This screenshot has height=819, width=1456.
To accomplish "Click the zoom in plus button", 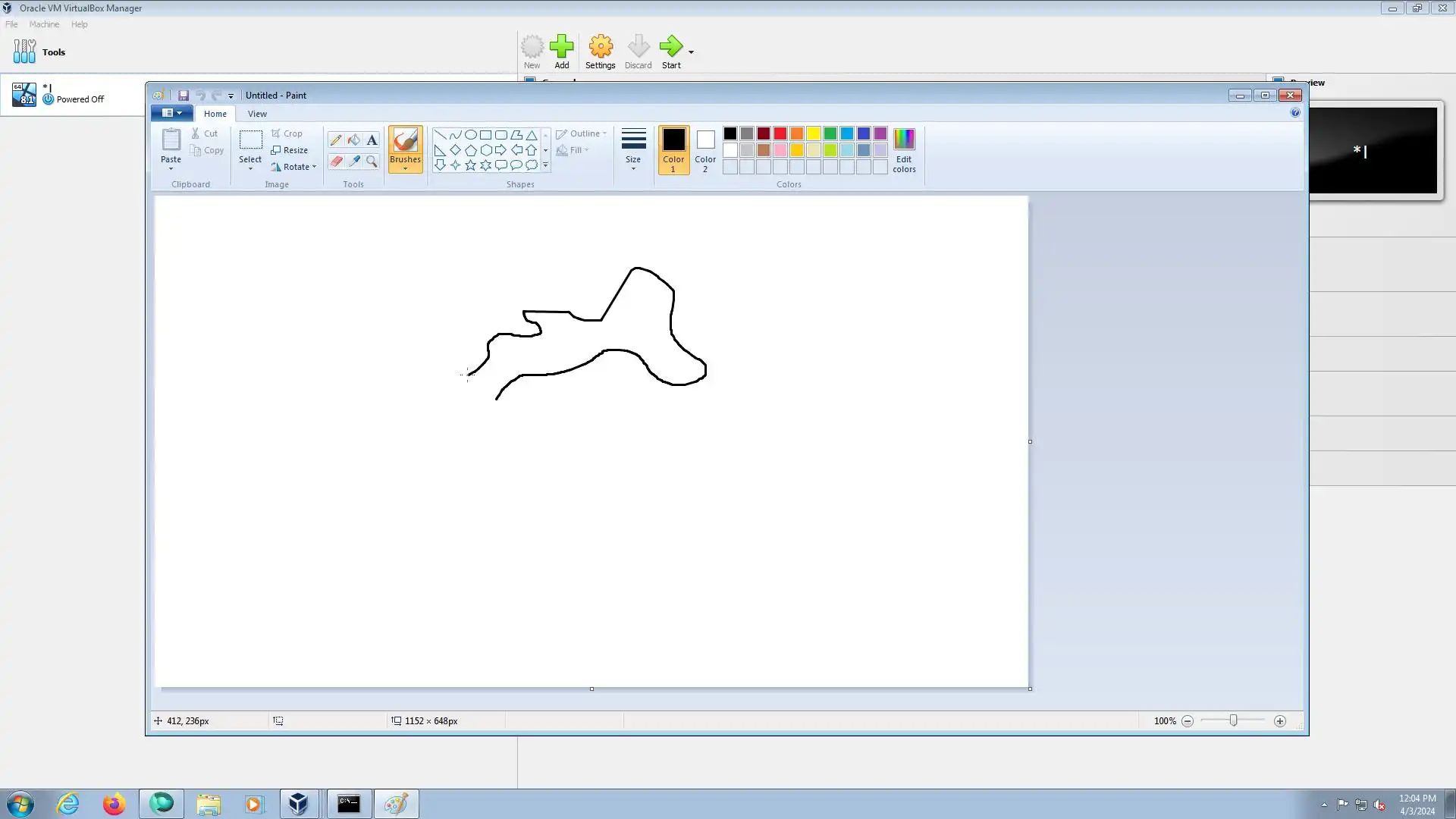I will 1280,721.
